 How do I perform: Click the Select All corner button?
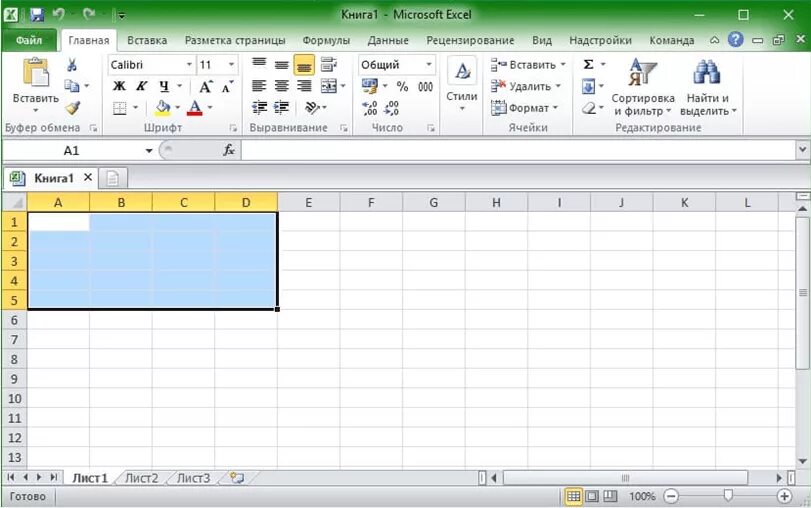tap(14, 202)
